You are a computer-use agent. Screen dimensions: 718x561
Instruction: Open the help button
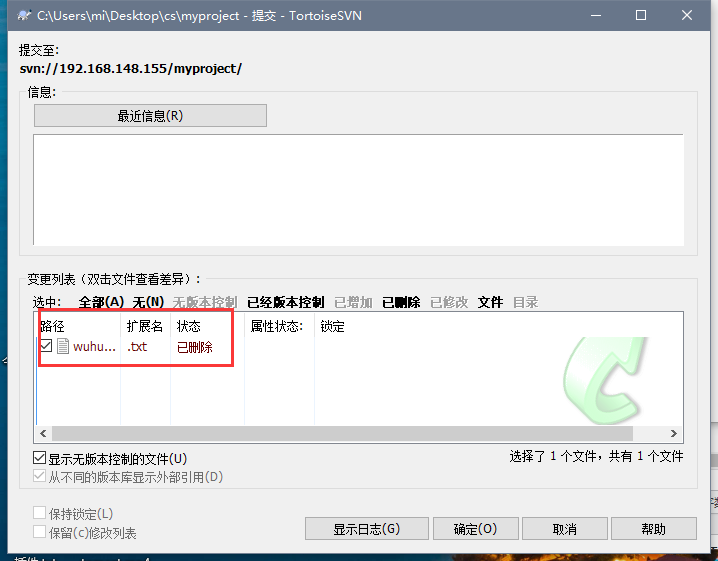pos(653,529)
